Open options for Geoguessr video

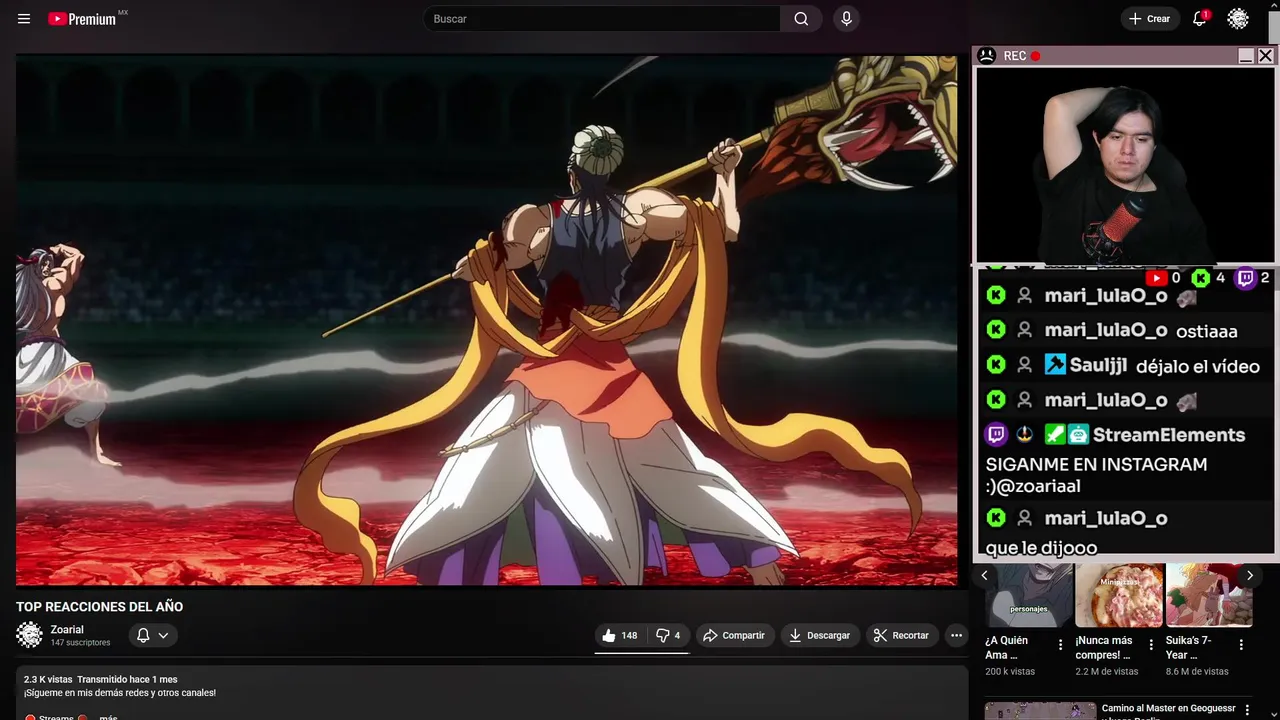[1247, 709]
